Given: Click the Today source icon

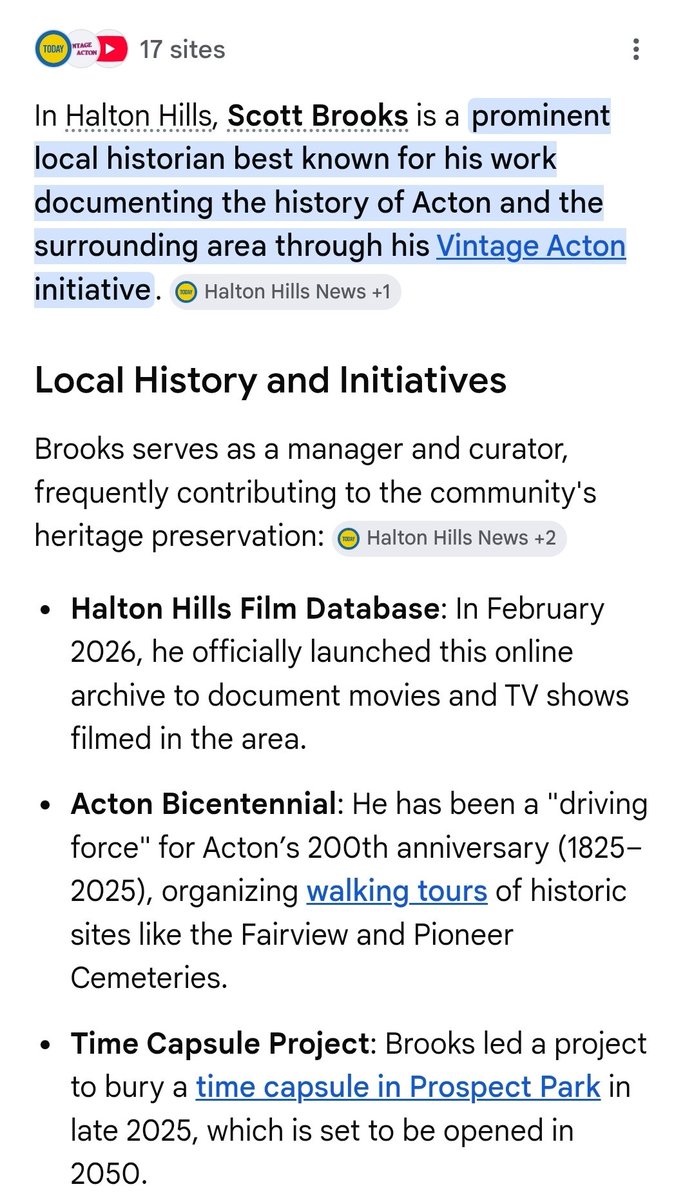Looking at the screenshot, I should (51, 49).
